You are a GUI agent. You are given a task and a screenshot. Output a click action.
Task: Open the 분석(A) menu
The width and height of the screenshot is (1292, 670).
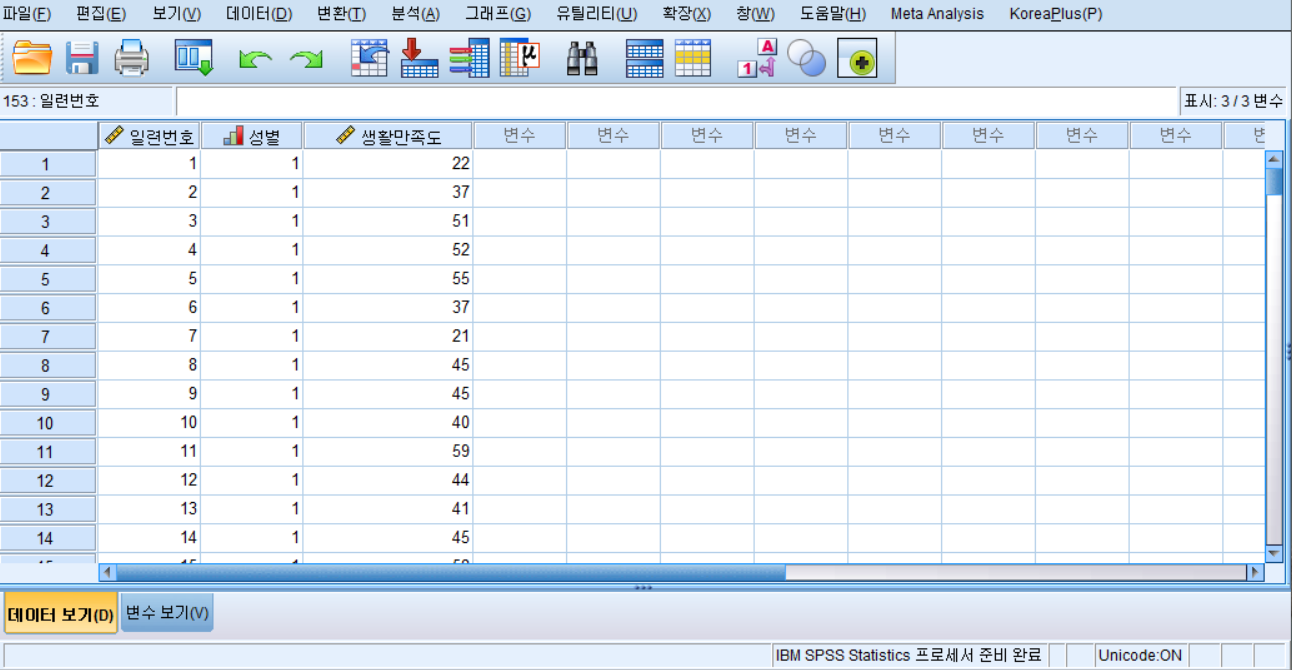(415, 14)
